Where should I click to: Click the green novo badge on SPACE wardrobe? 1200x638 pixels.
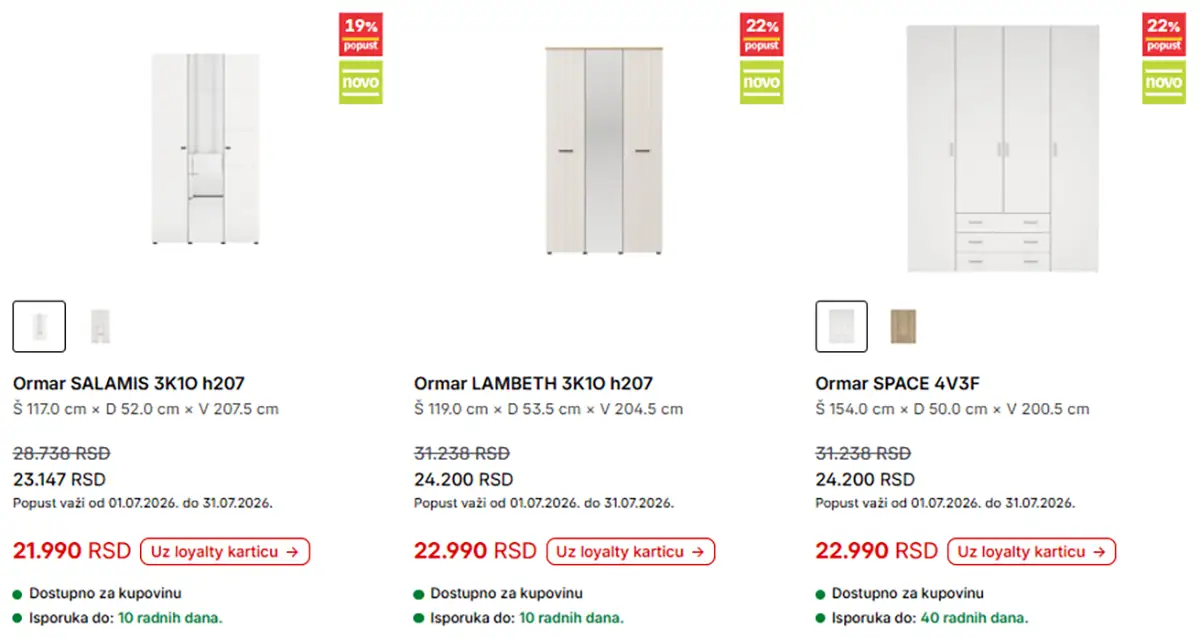pos(1164,82)
